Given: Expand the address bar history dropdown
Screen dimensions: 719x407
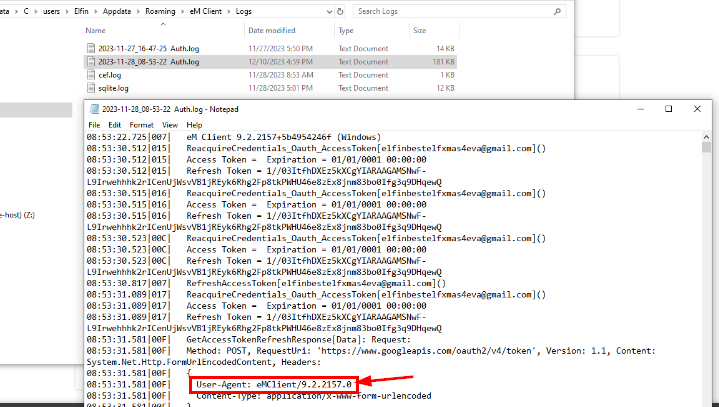Looking at the screenshot, I should point(329,12).
